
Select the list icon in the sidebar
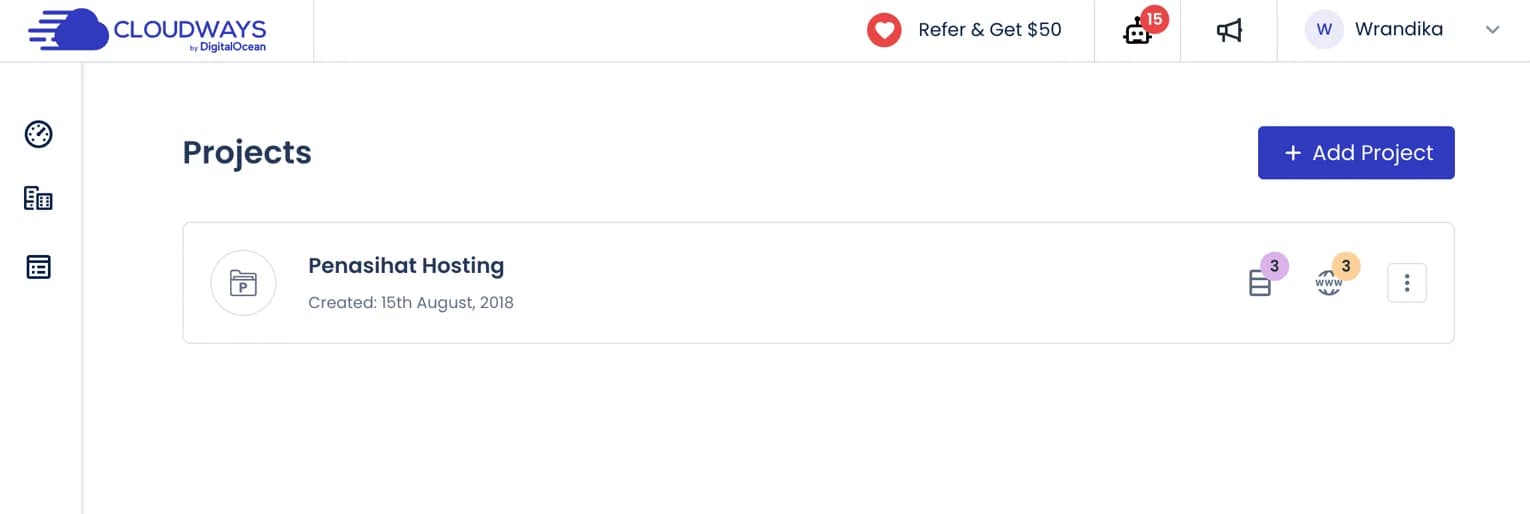click(x=38, y=267)
